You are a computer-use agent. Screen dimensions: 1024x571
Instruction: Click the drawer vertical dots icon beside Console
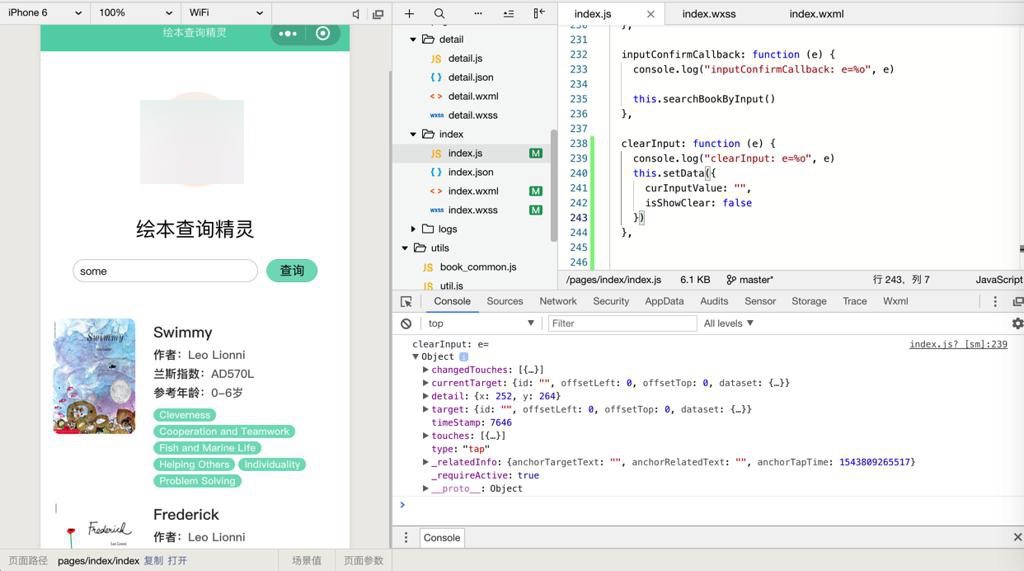coord(406,538)
